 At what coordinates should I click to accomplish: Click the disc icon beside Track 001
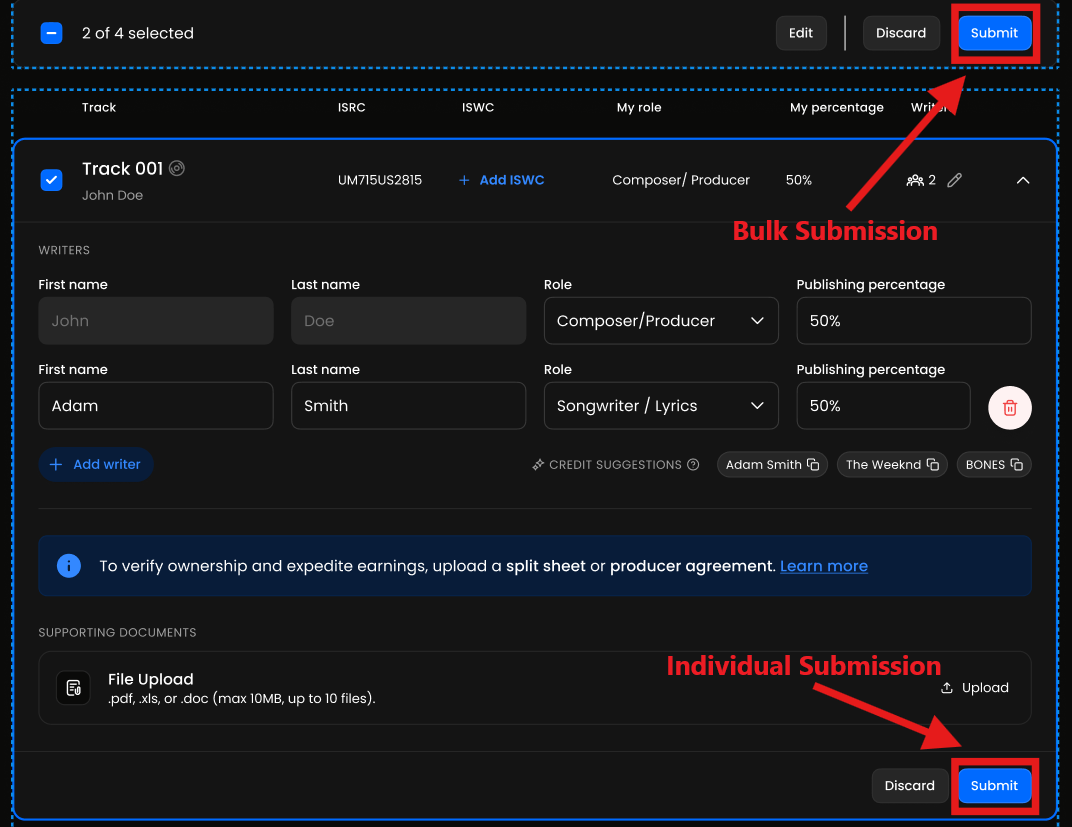[x=177, y=168]
